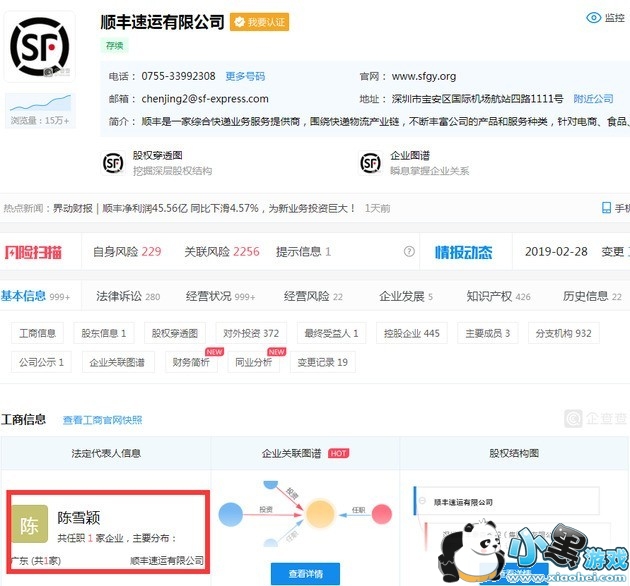630x586 pixels.
Task: Open the 更多号码 link
Action: click(245, 76)
